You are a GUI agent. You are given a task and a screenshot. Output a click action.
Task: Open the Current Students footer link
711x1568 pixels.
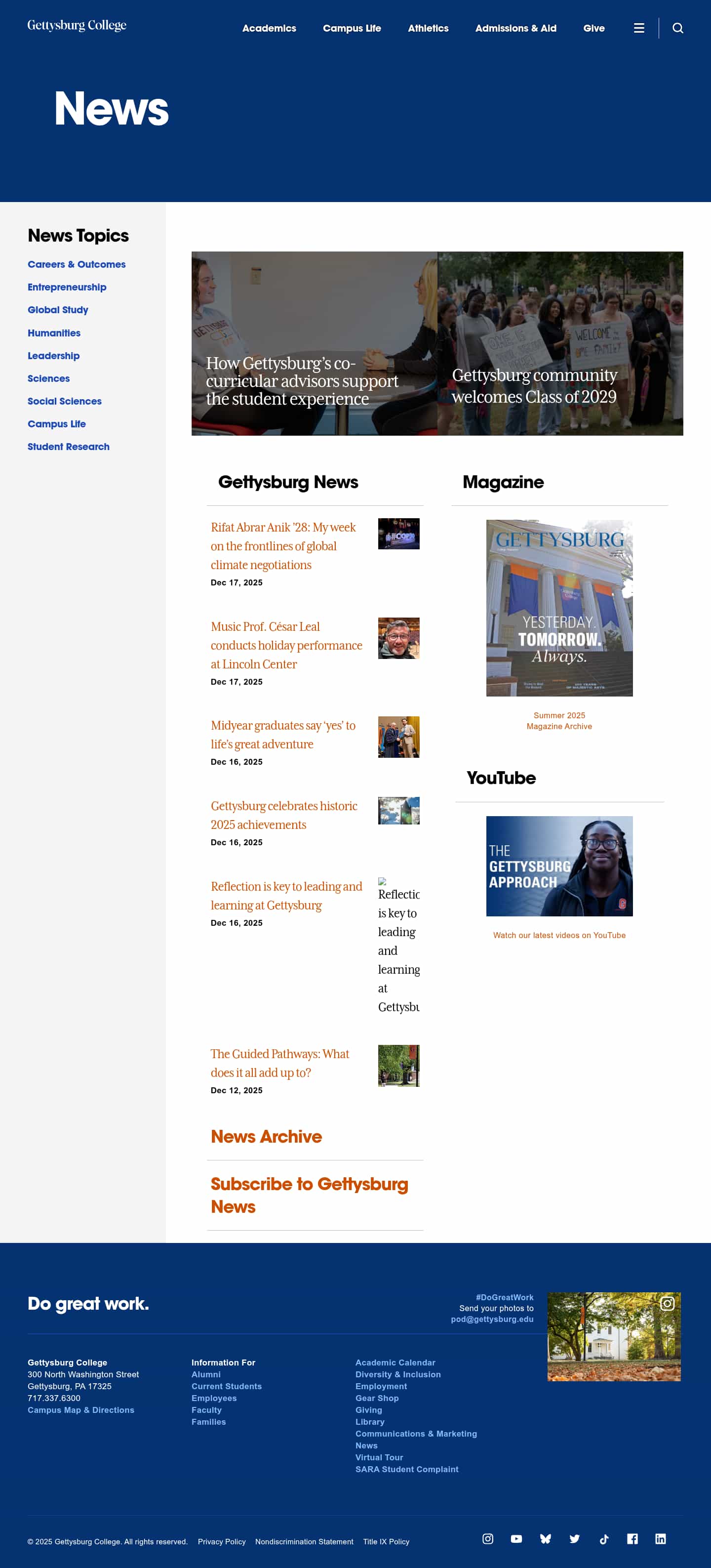pos(226,1386)
